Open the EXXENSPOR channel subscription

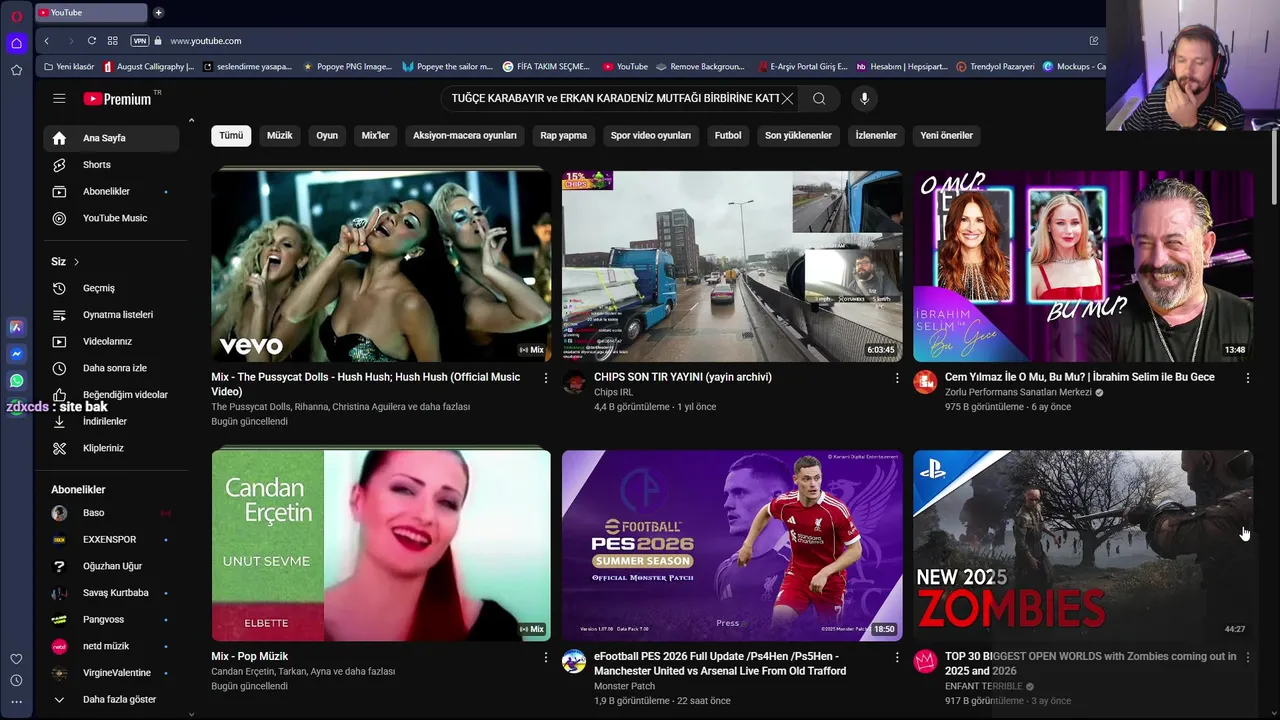[111, 539]
